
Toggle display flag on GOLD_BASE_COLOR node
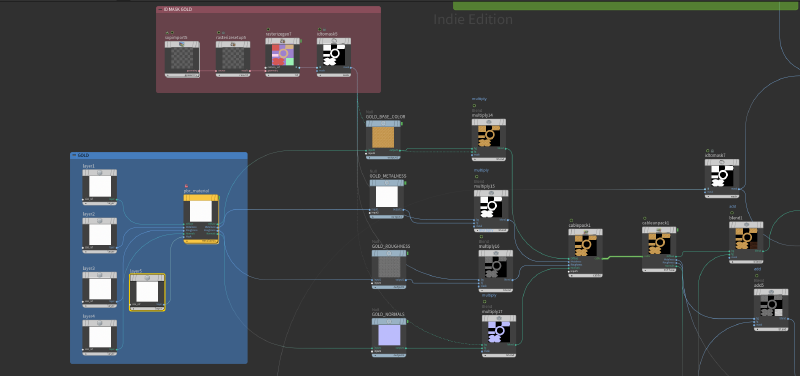[402, 123]
